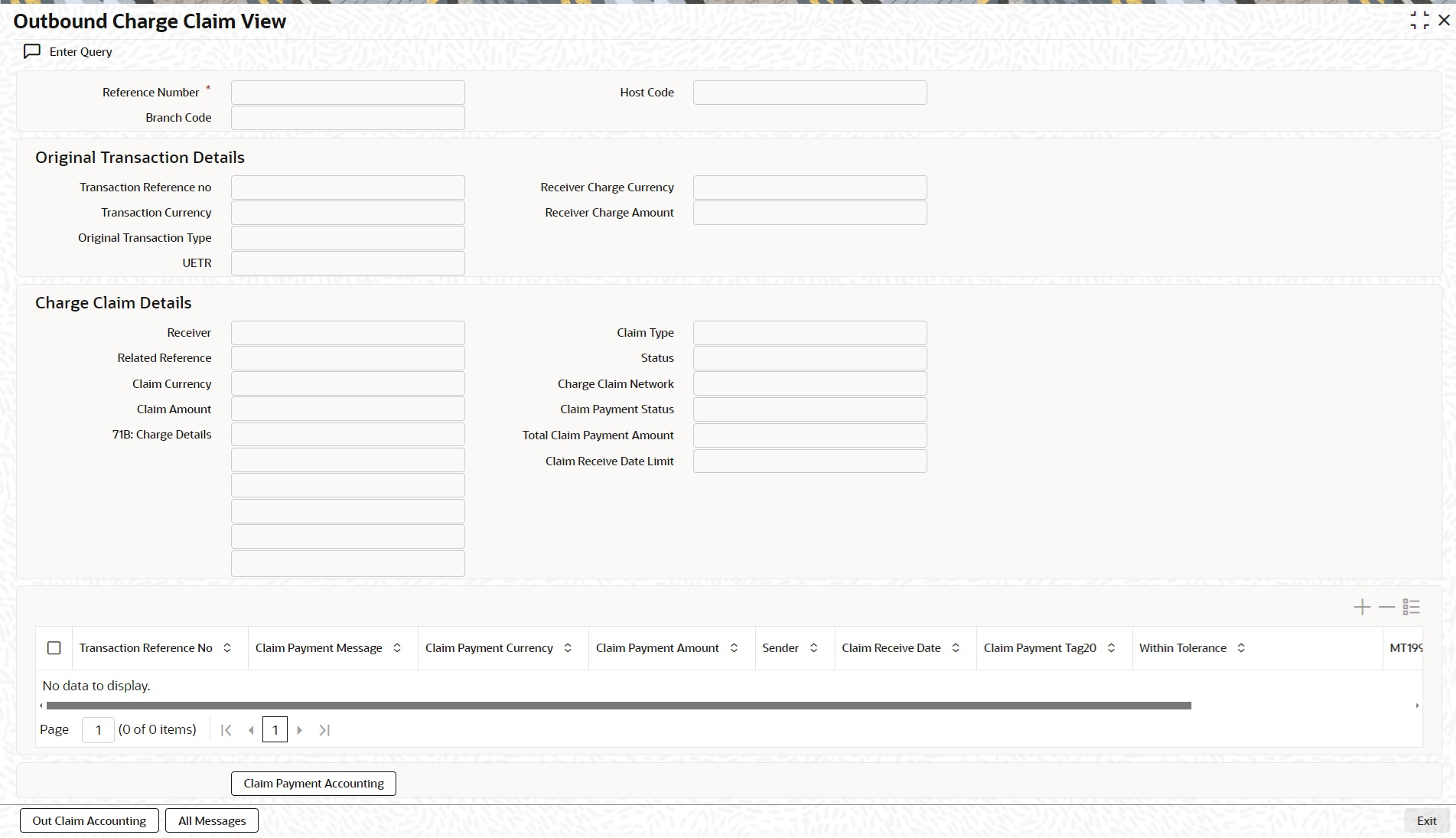The height and width of the screenshot is (838, 1456).
Task: Go to next page arrow
Action: coord(300,730)
